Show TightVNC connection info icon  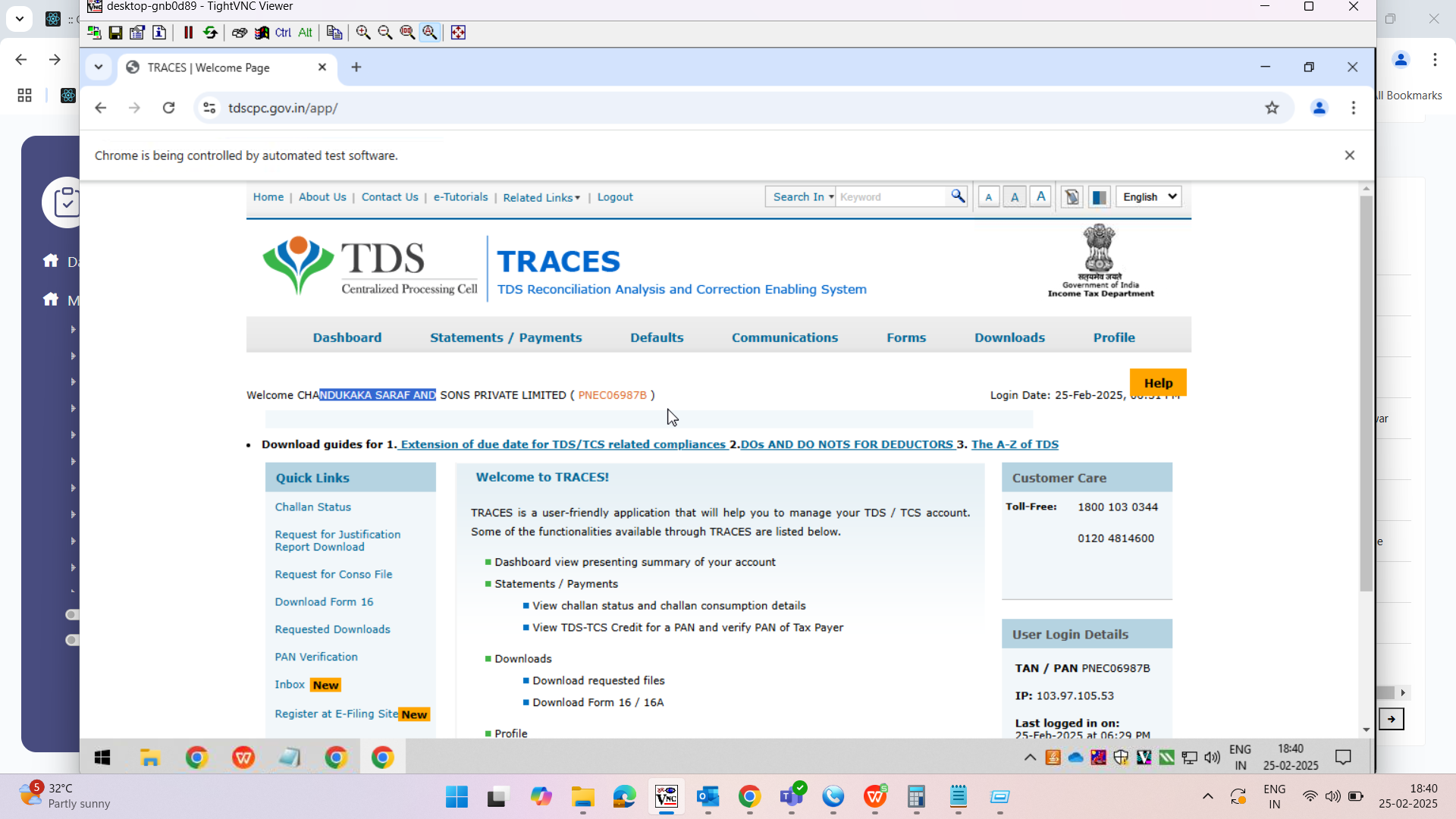[x=159, y=33]
